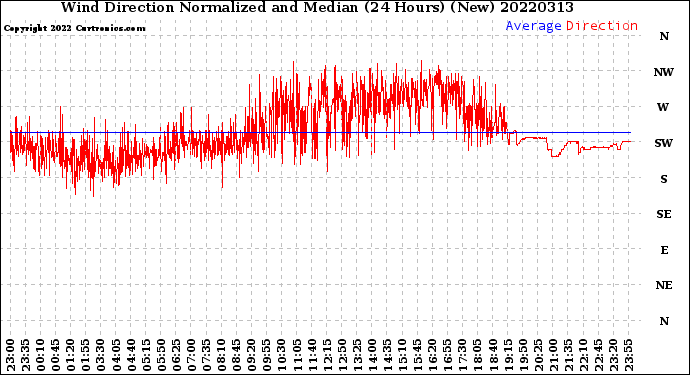
Task: Select the blue 'Average' legend label
Action: (x=533, y=26)
